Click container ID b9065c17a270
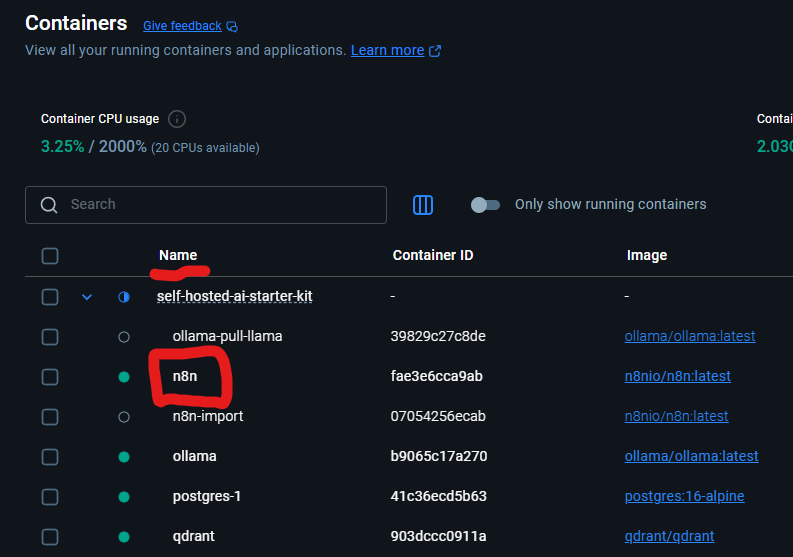The image size is (793, 557). click(x=439, y=456)
